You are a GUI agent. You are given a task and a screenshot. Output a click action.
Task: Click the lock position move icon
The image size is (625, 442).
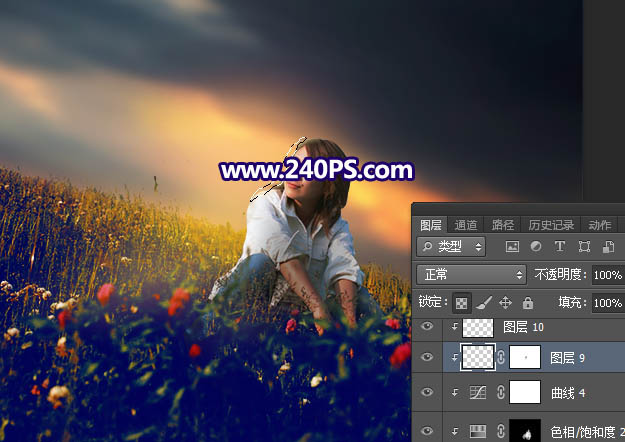(505, 302)
